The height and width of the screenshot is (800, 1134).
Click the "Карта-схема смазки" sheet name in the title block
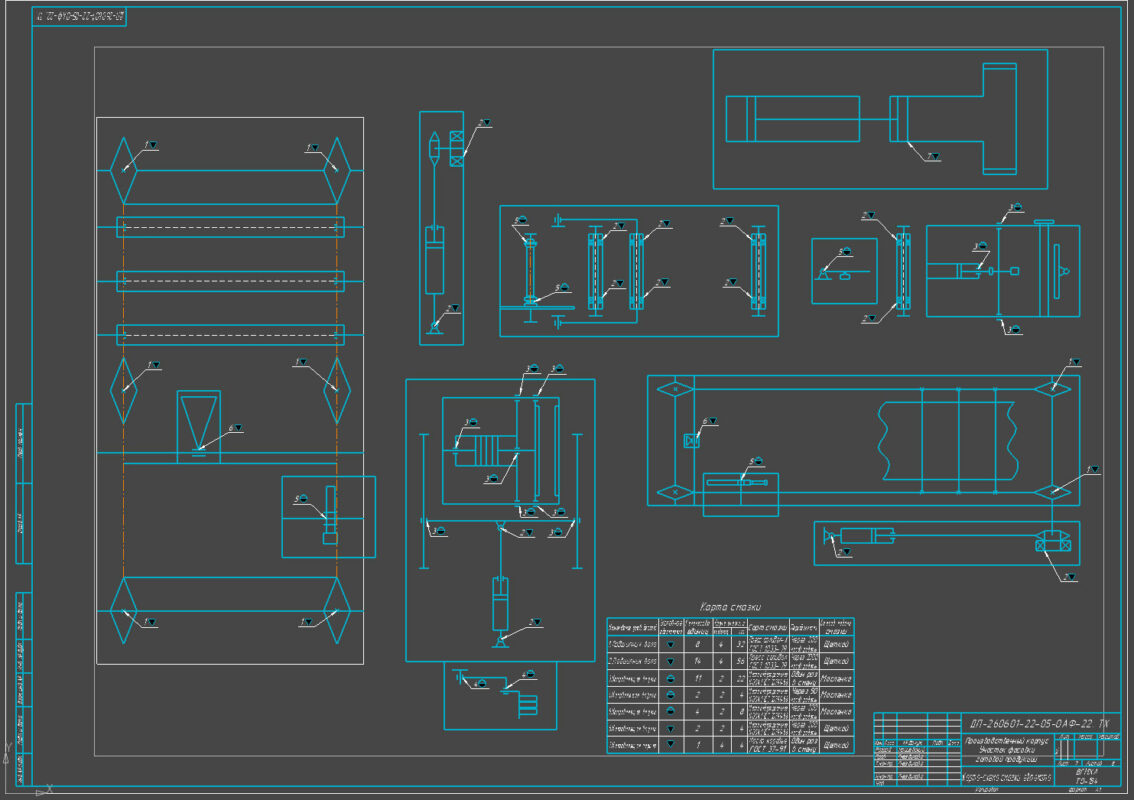click(1007, 778)
